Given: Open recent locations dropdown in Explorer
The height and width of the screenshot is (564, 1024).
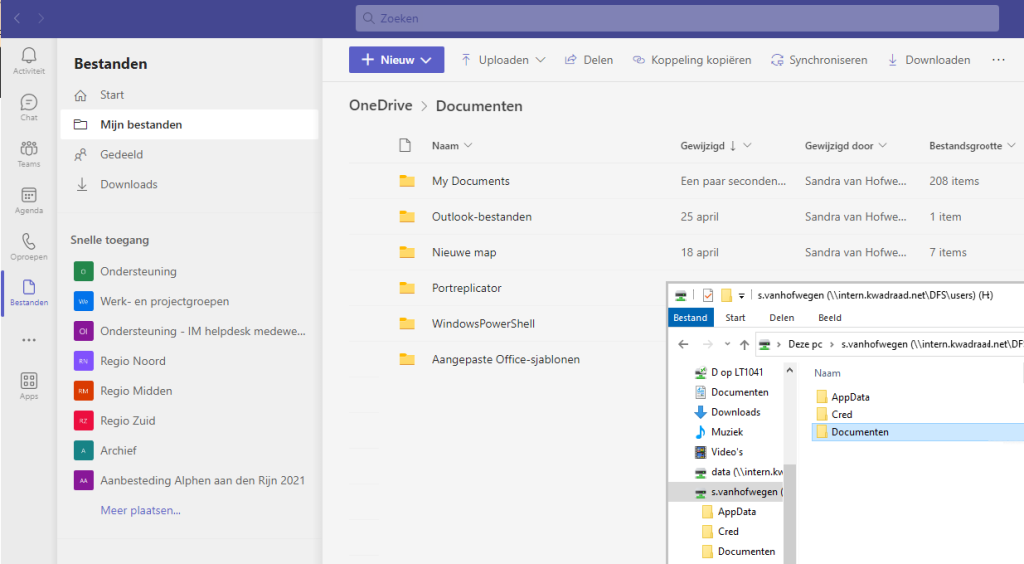Looking at the screenshot, I should coord(727,344).
